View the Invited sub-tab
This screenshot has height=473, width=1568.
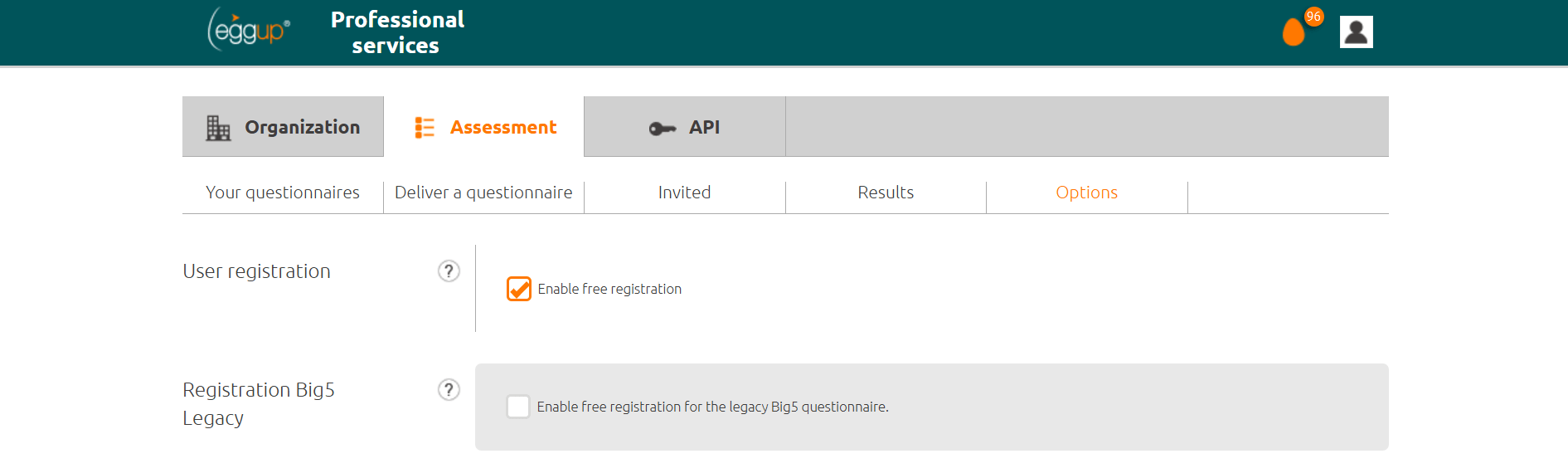685,193
